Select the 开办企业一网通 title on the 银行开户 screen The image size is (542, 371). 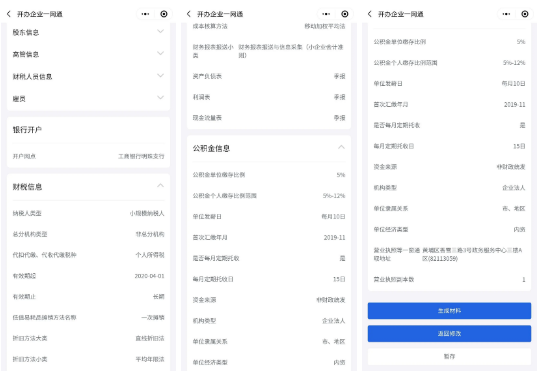coord(40,14)
